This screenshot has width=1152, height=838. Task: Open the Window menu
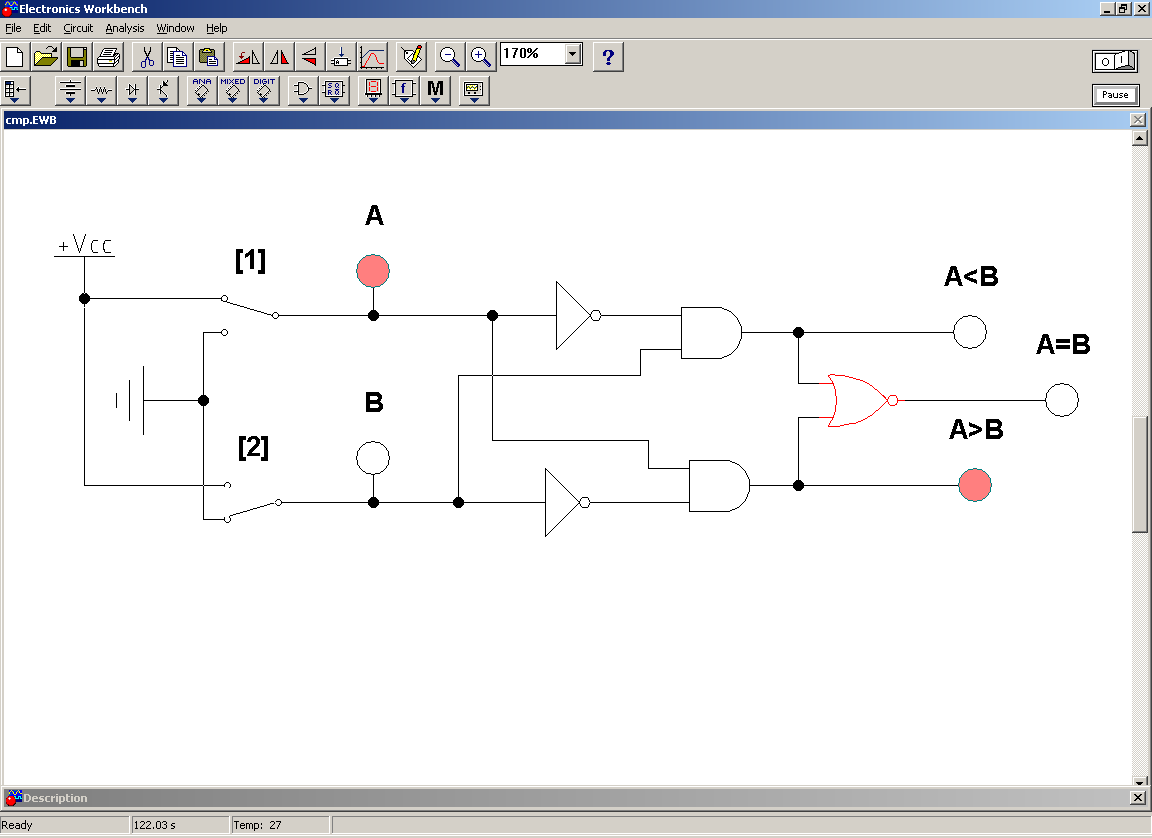(x=175, y=28)
